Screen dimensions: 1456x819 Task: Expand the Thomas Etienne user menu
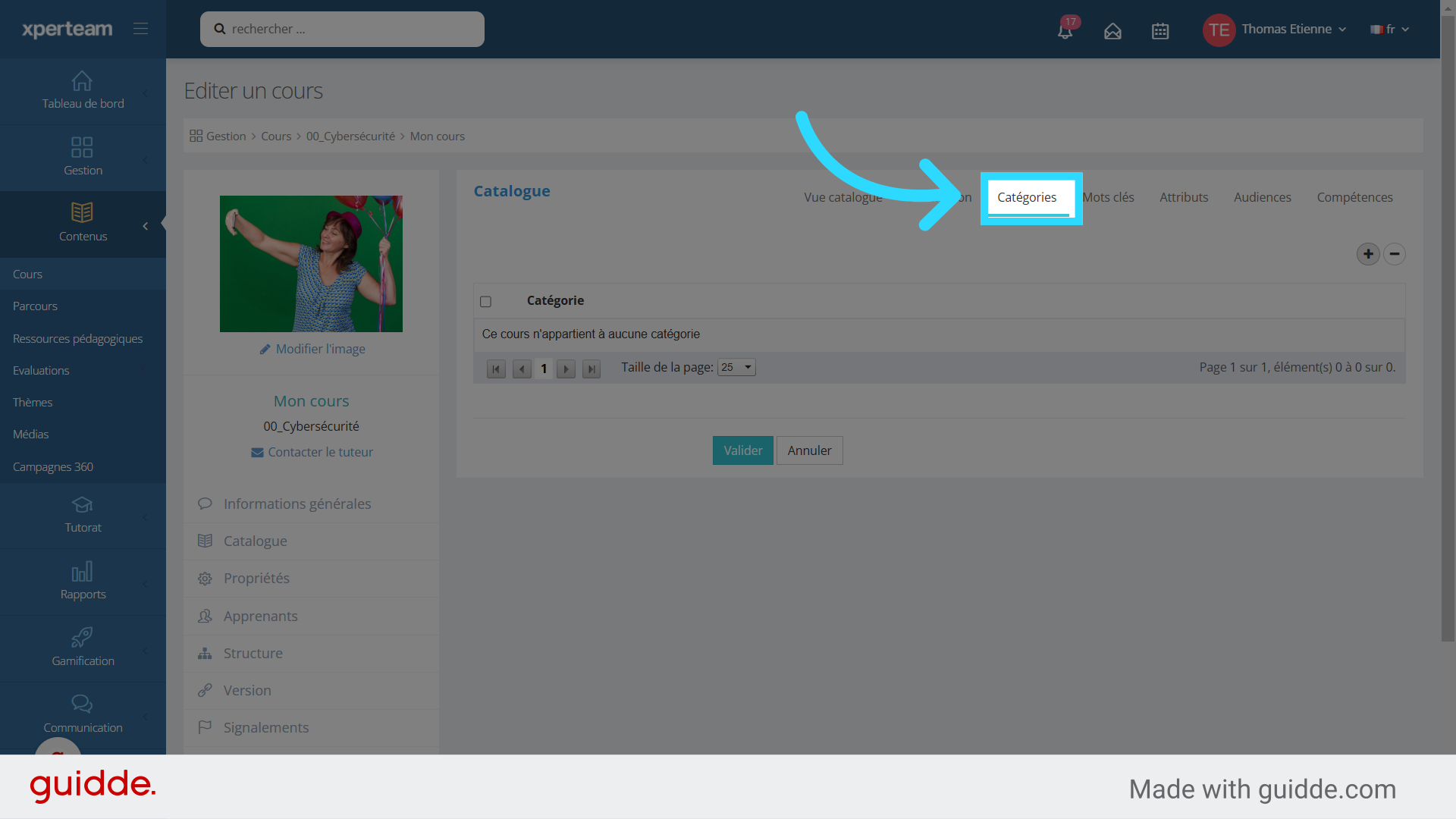click(x=1286, y=30)
